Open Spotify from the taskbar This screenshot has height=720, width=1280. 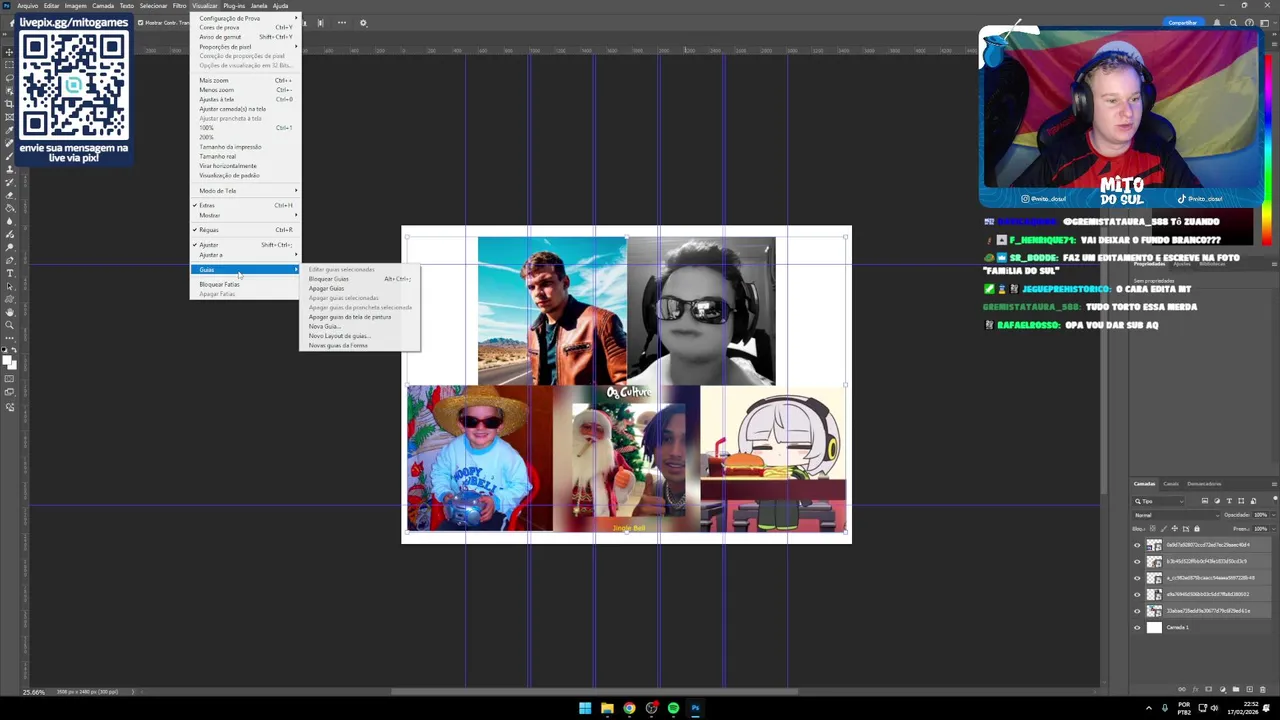[x=673, y=708]
